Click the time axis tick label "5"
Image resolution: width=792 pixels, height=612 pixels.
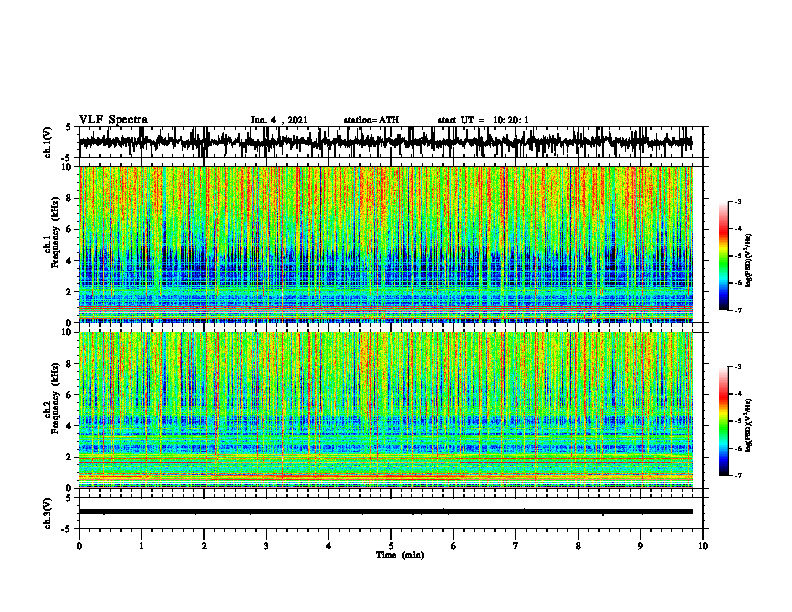(391, 546)
